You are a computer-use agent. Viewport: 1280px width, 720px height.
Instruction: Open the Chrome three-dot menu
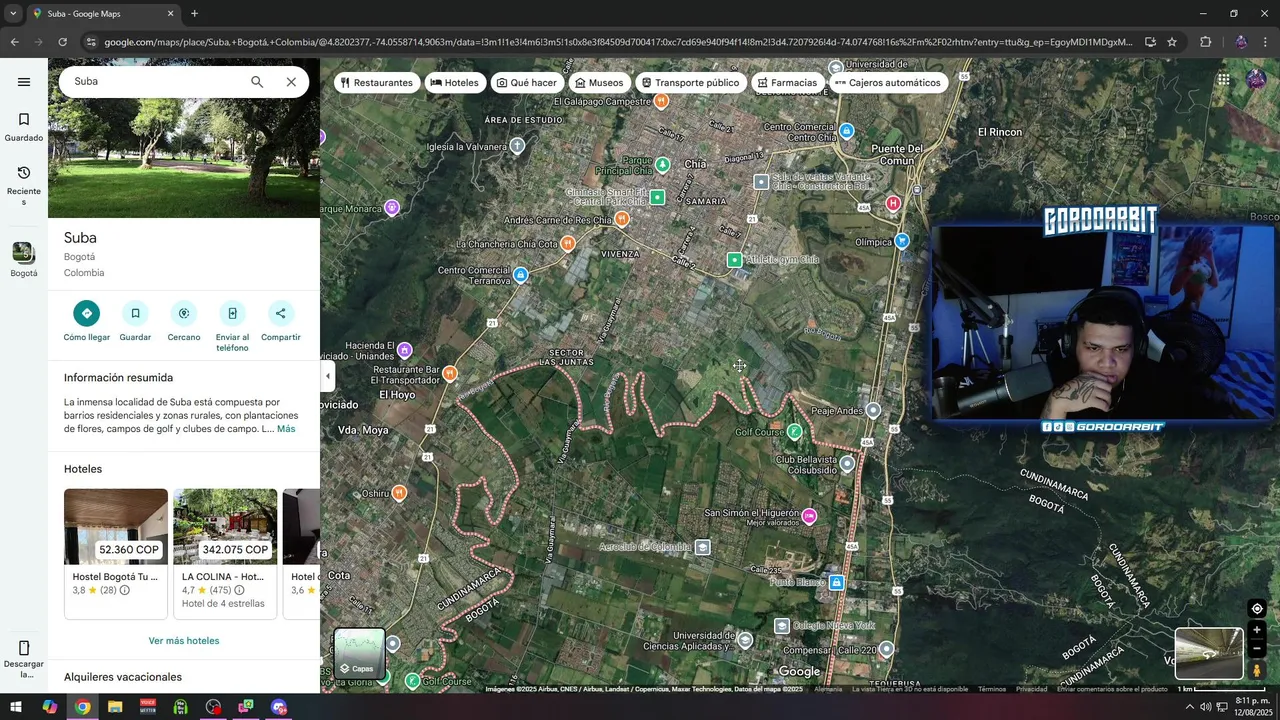coord(1266,42)
